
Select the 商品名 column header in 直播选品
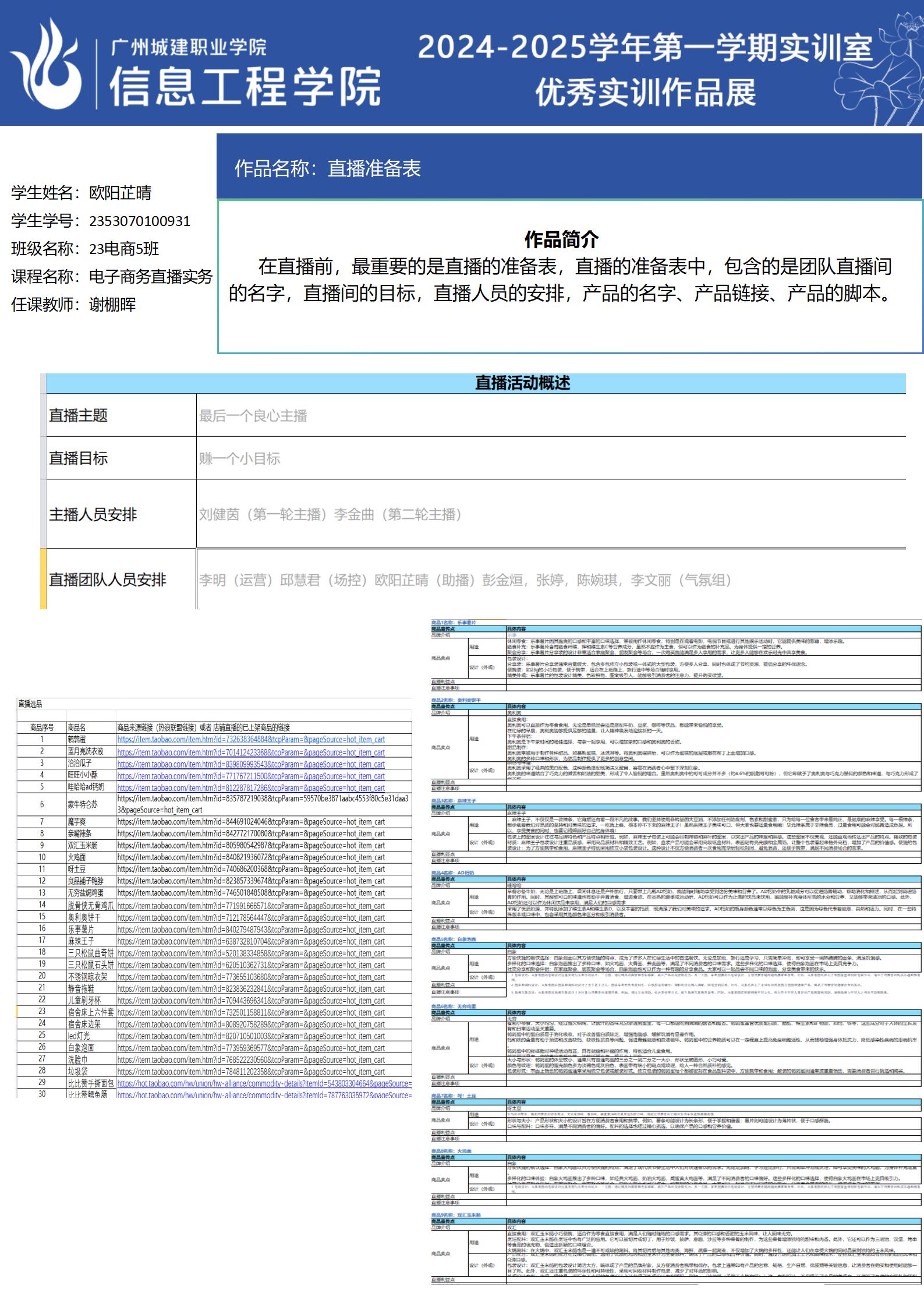point(77,727)
